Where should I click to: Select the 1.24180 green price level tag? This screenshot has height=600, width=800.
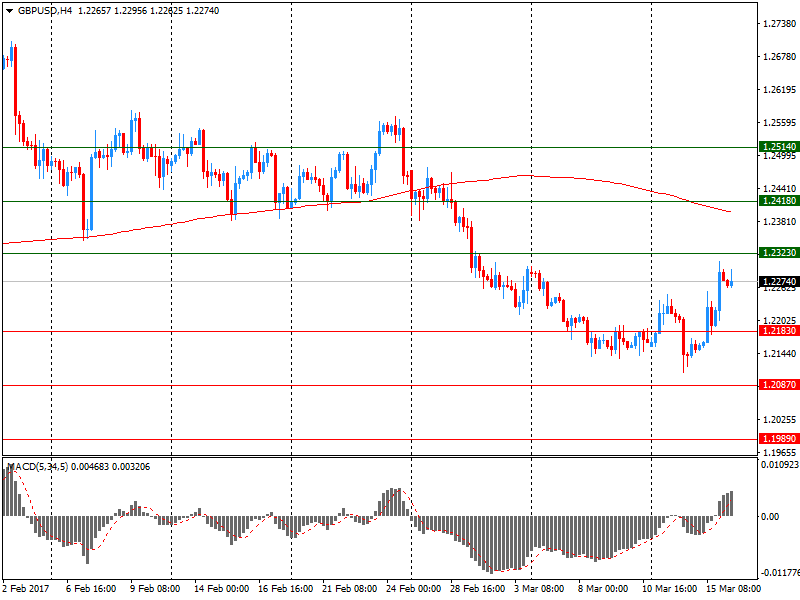coord(777,201)
